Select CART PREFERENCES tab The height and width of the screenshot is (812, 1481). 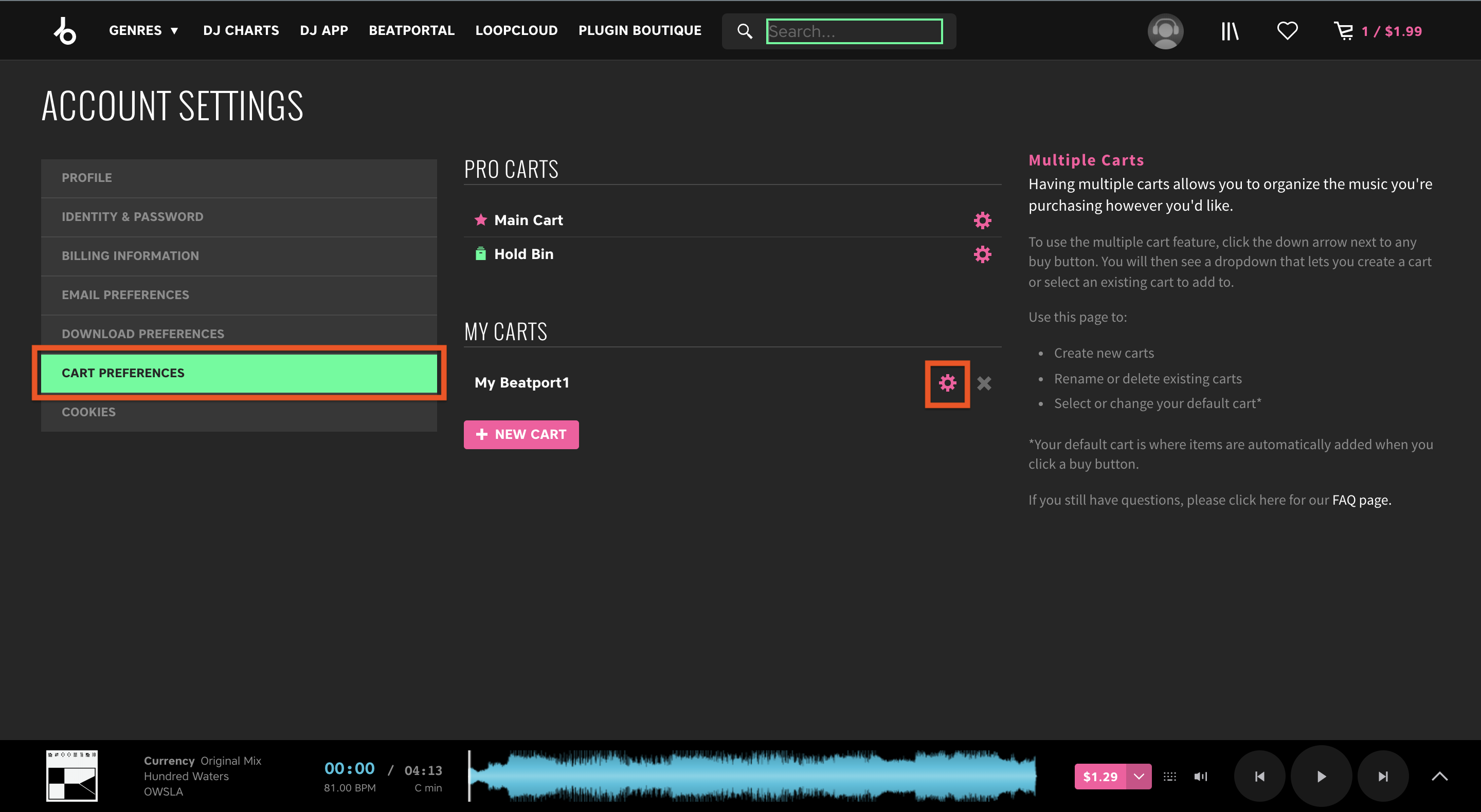tap(239, 373)
